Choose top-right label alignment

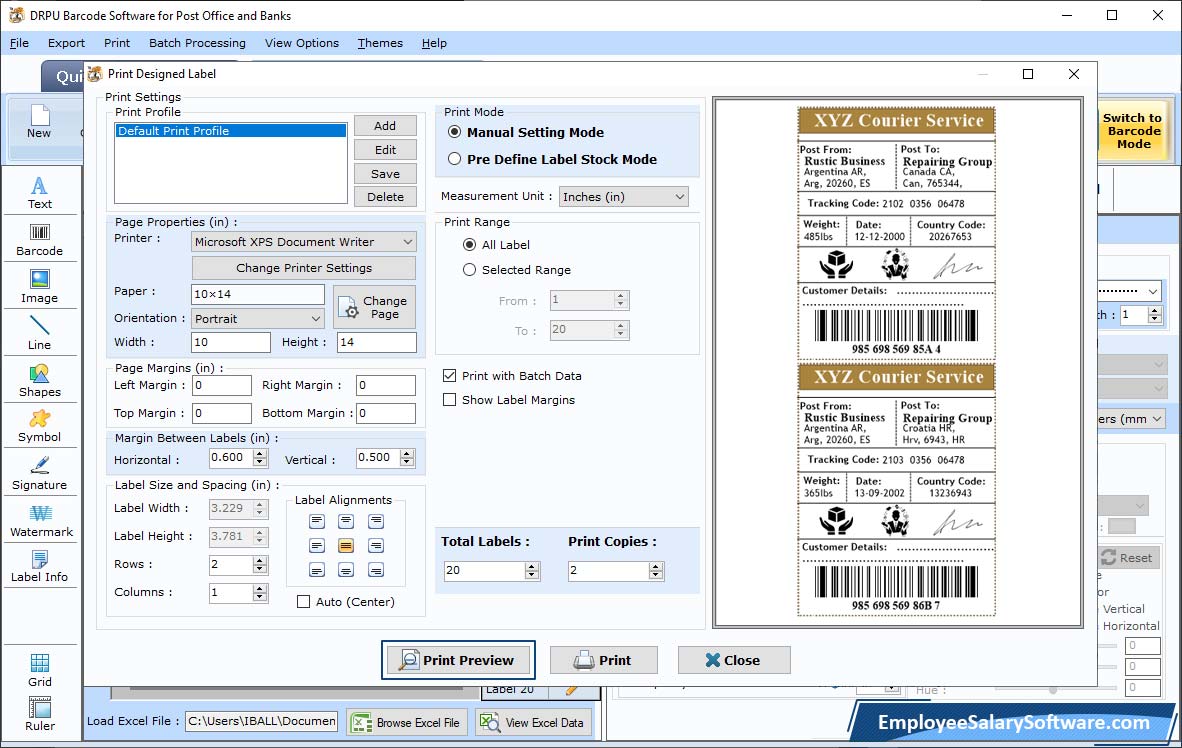click(375, 521)
